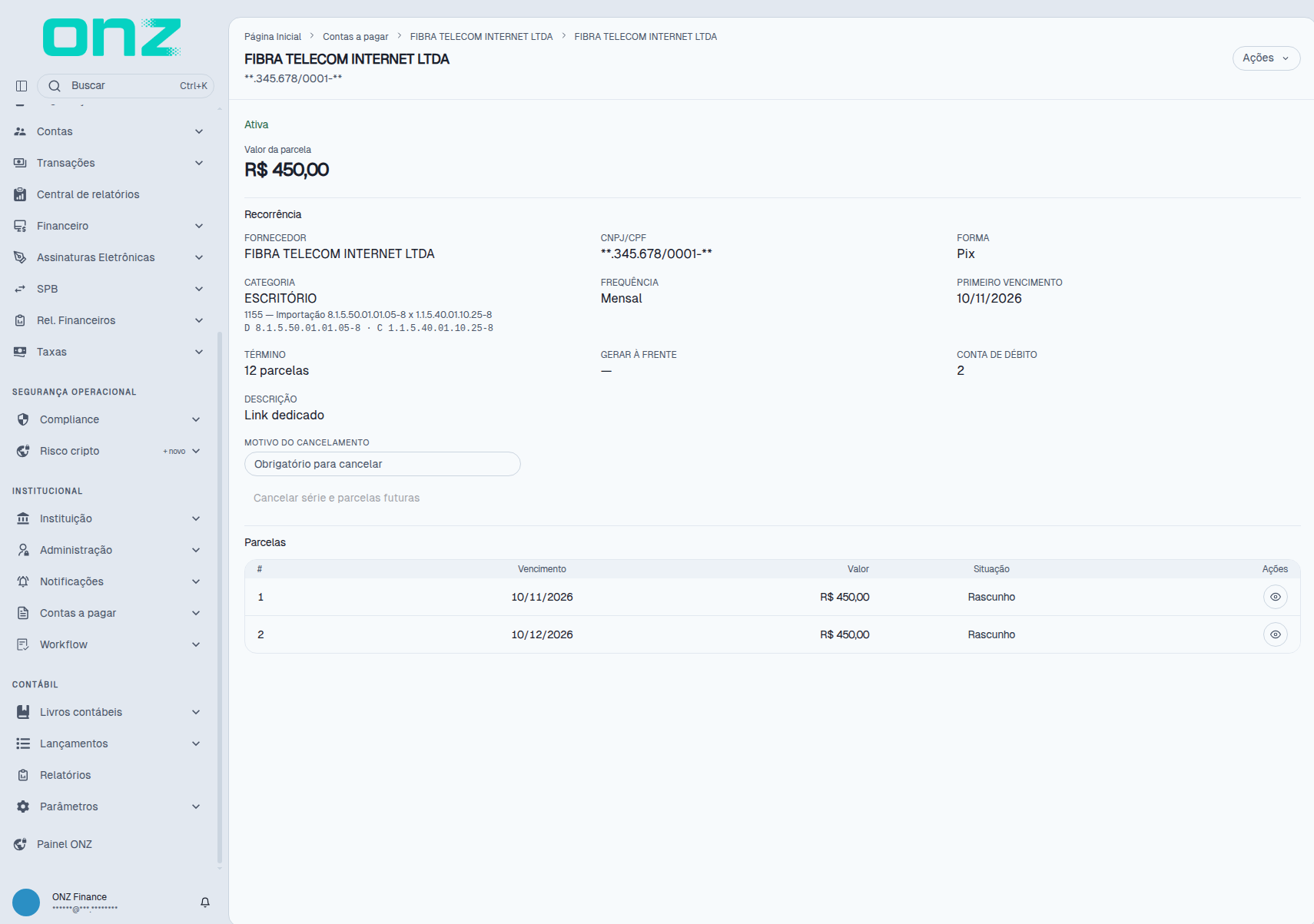This screenshot has width=1314, height=924.
Task: View parcela 1 with eye icon
Action: click(1276, 597)
